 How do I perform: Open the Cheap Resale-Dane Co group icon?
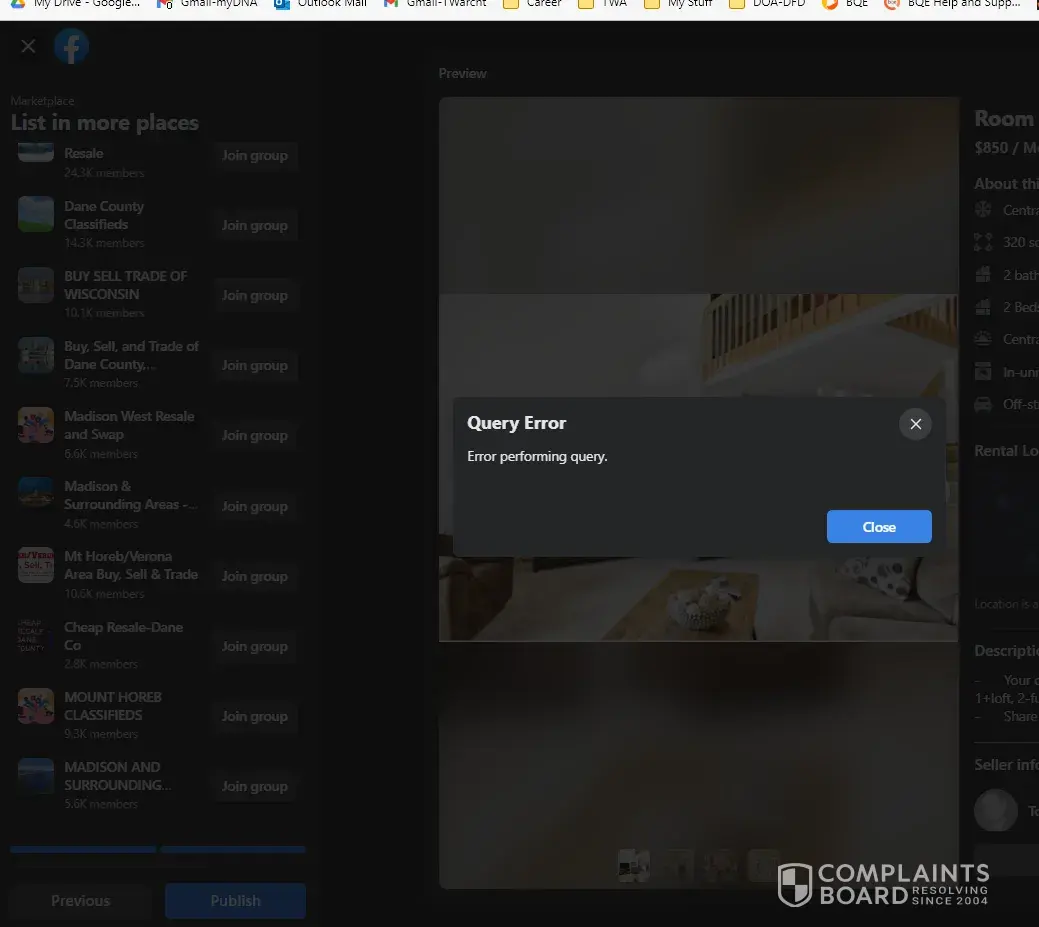(36, 635)
